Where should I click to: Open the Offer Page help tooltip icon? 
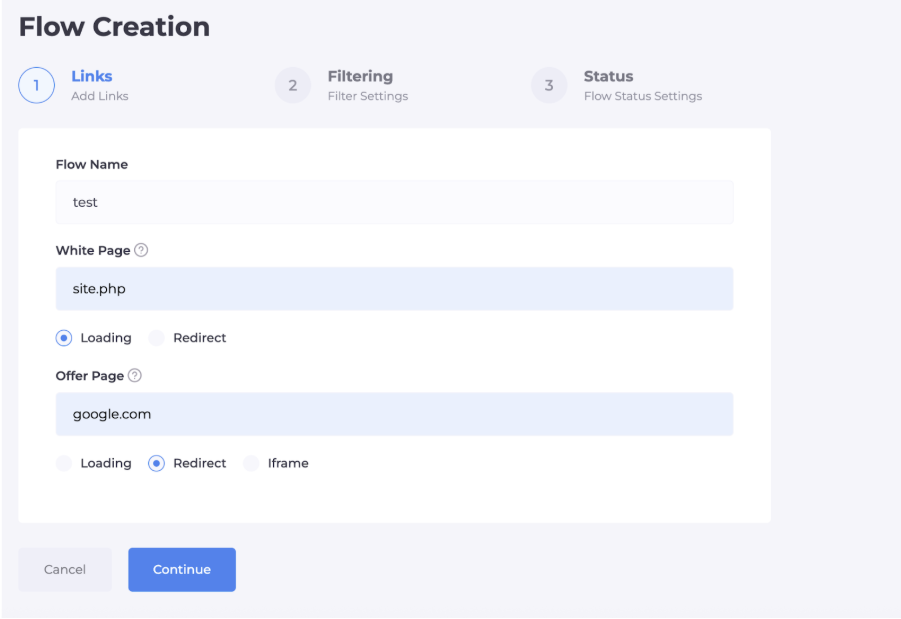135,376
